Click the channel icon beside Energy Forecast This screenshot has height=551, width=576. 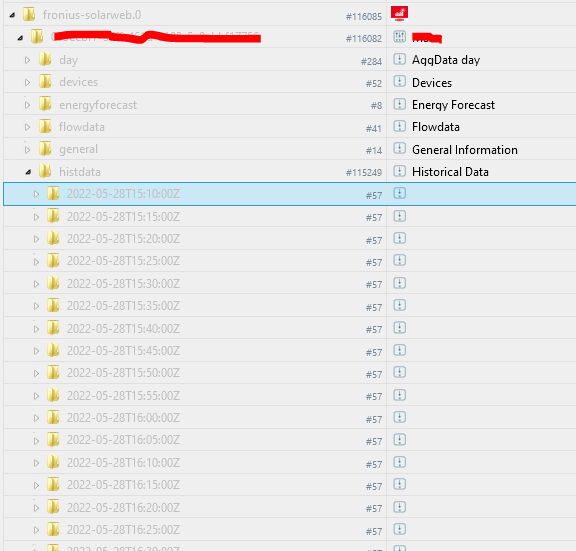pyautogui.click(x=400, y=104)
